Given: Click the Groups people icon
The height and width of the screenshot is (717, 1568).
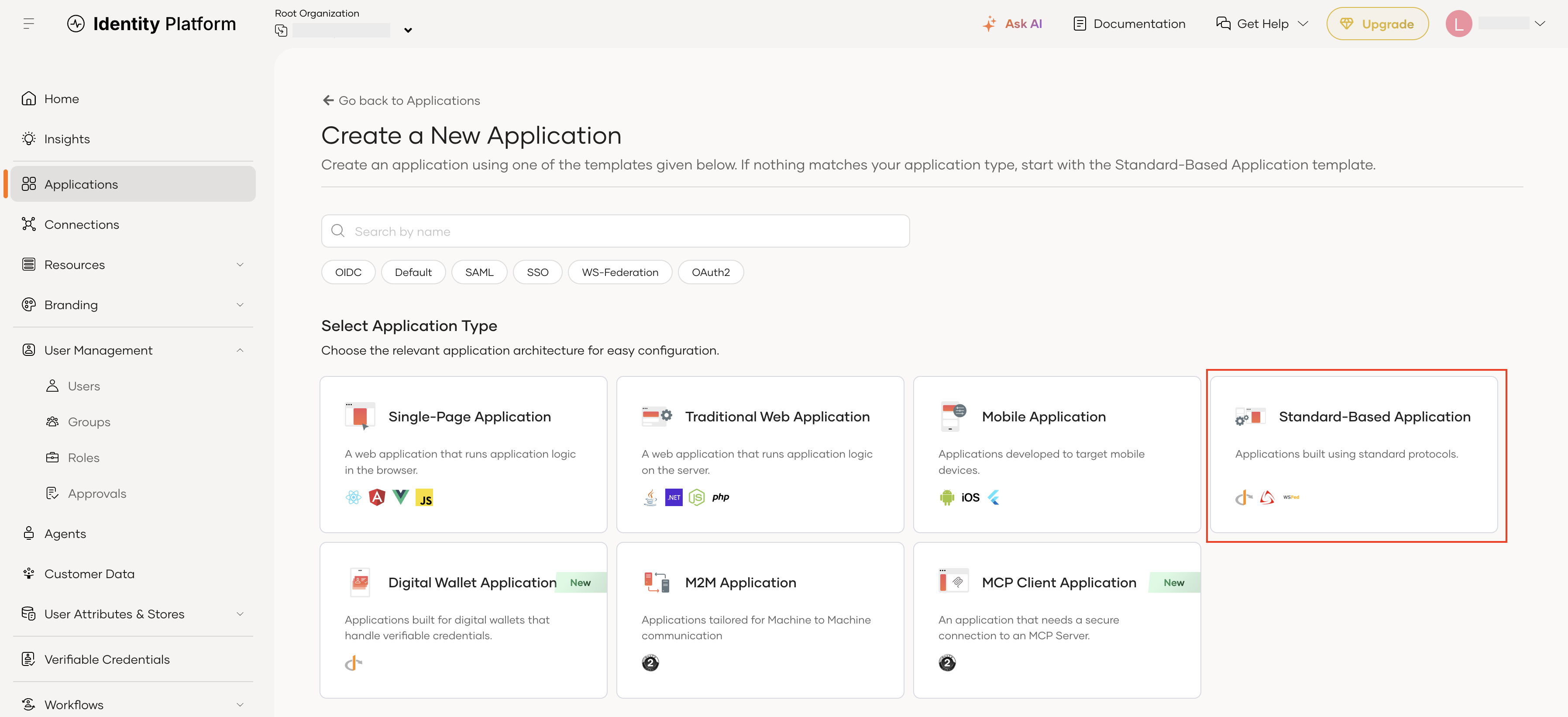Looking at the screenshot, I should click(52, 422).
